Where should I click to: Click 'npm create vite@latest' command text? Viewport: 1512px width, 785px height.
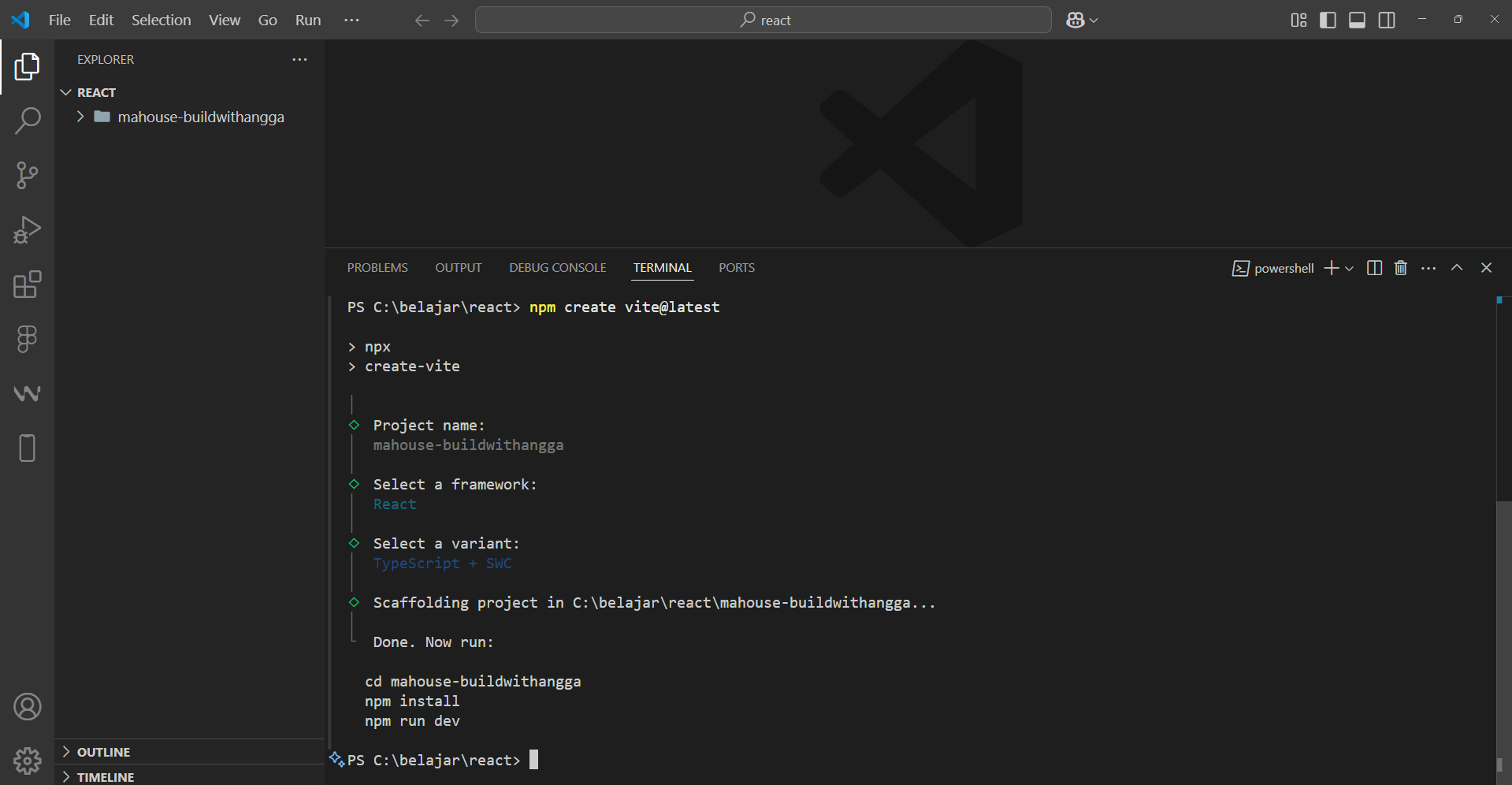click(625, 307)
